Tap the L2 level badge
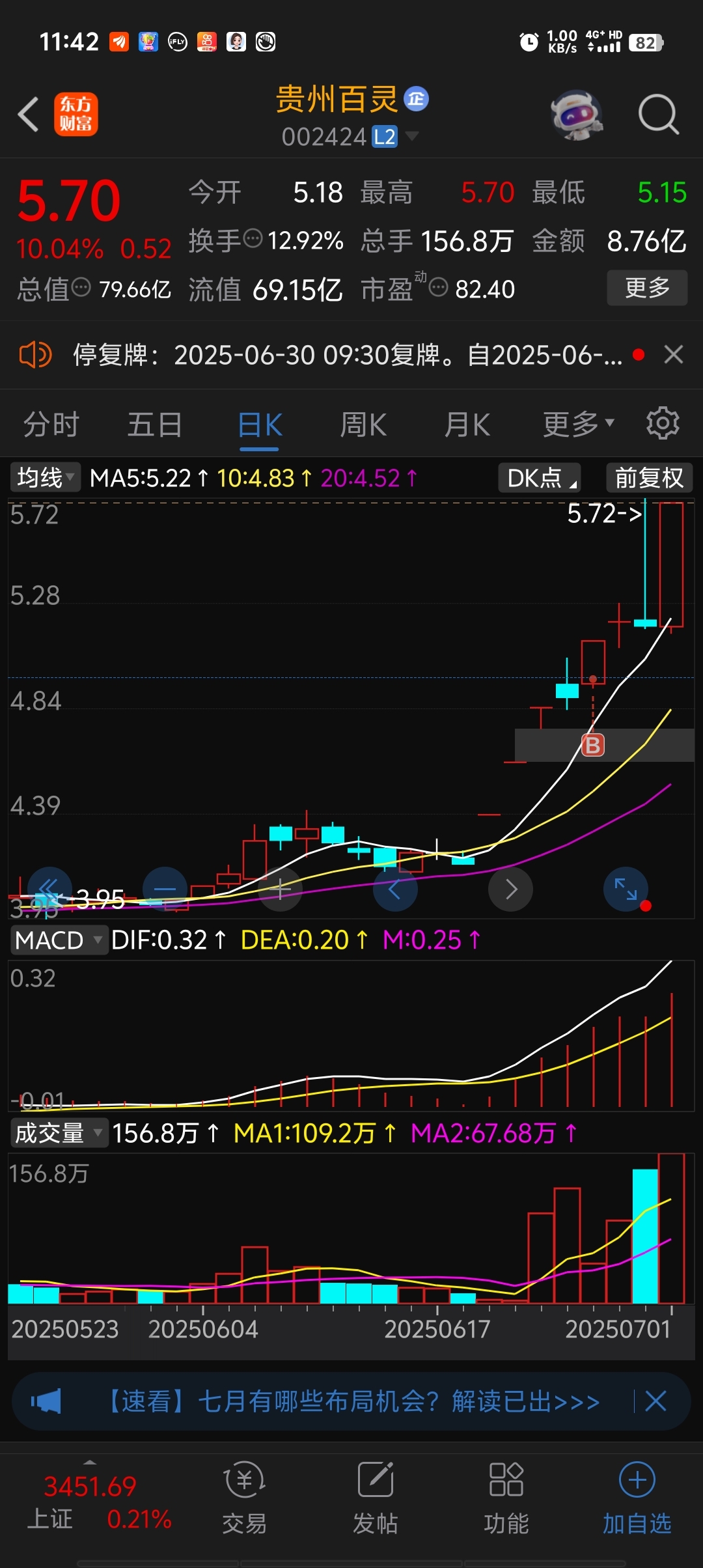Viewport: 703px width, 1568px height. click(385, 137)
